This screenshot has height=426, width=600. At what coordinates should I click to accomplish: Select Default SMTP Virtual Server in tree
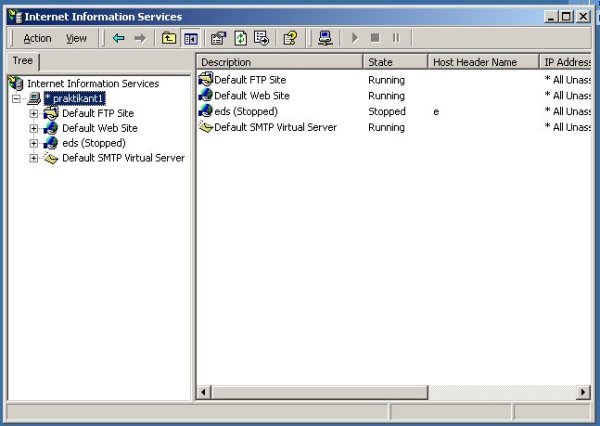coord(123,158)
